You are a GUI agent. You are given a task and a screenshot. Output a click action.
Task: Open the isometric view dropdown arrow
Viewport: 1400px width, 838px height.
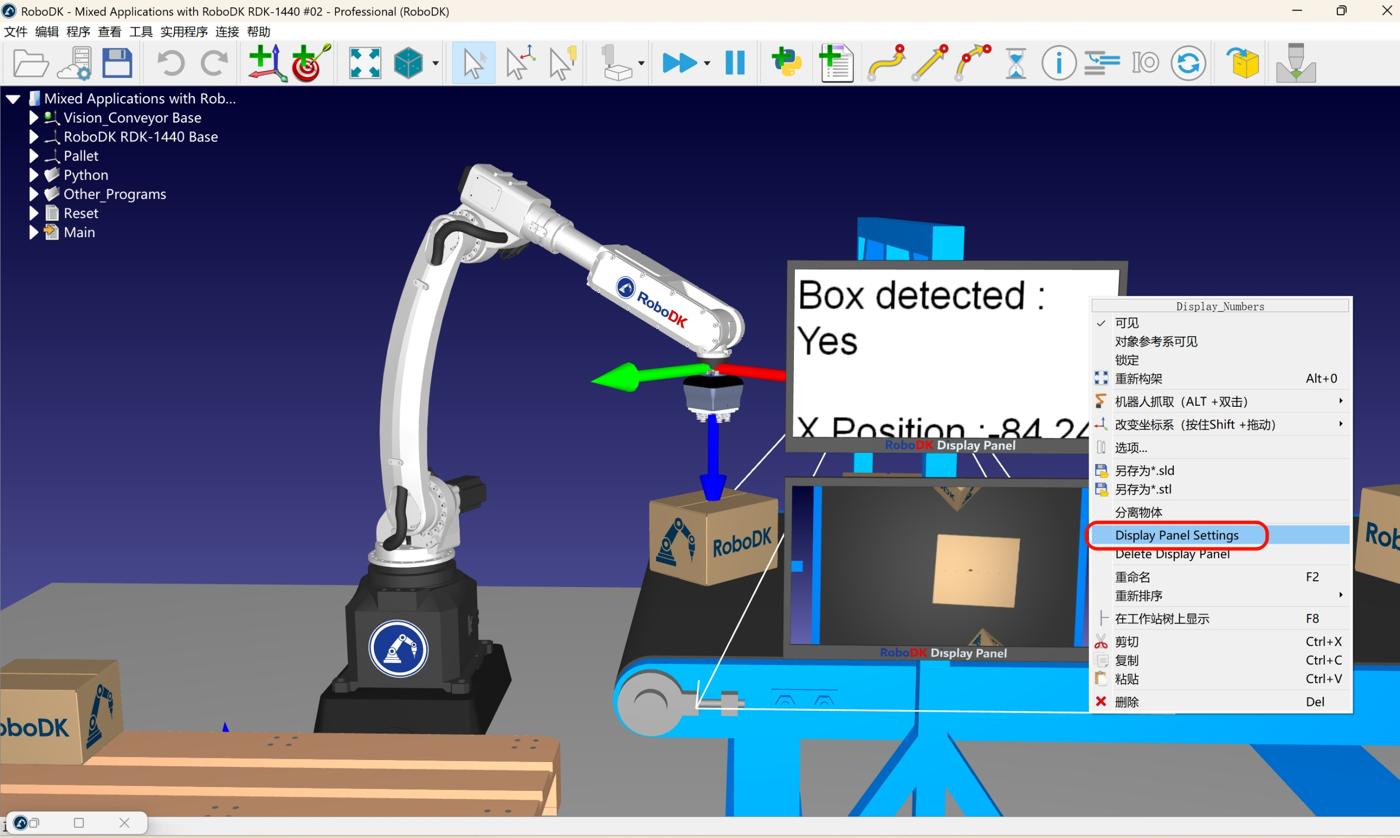pyautogui.click(x=436, y=63)
